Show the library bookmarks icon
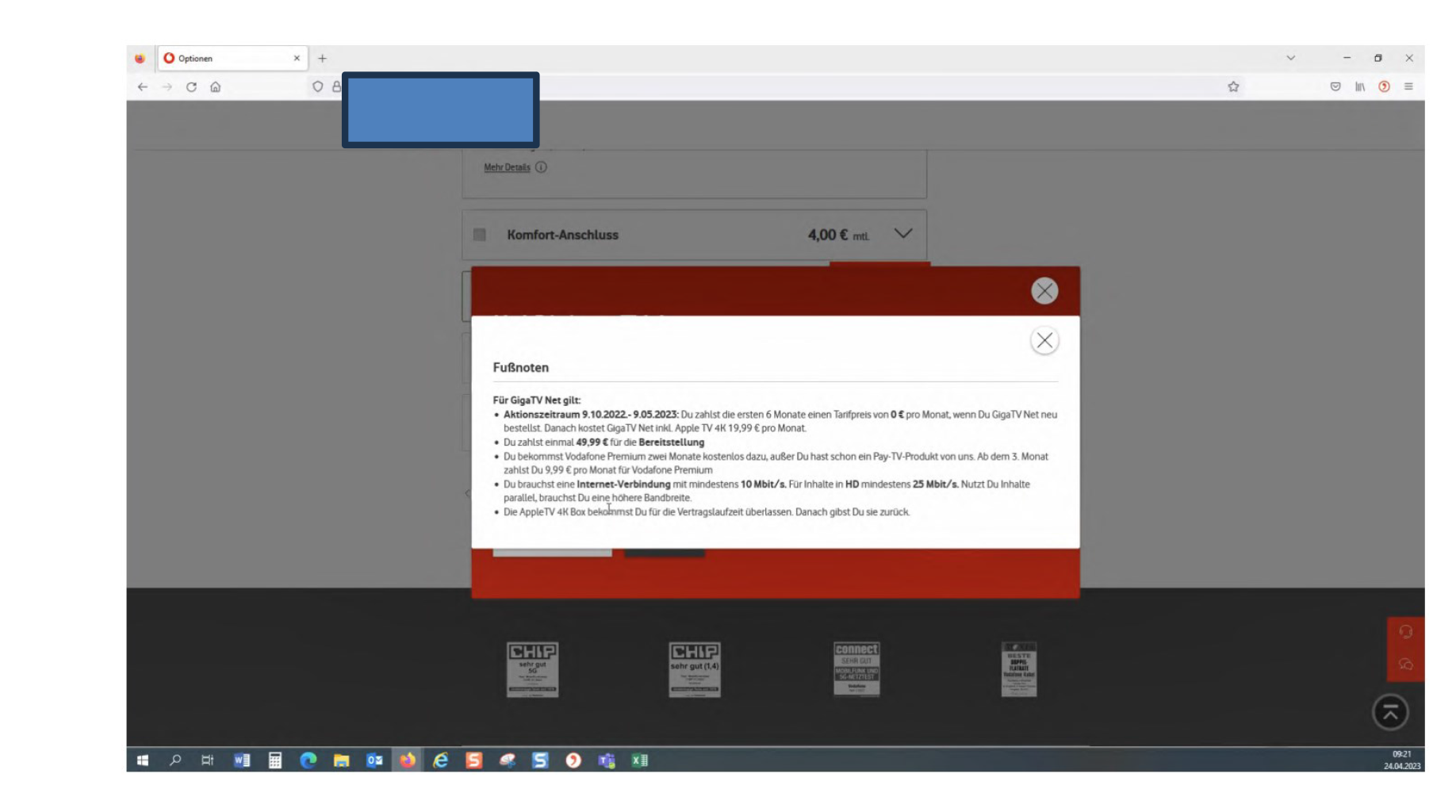Viewport: 1456px width, 812px height. [1360, 86]
